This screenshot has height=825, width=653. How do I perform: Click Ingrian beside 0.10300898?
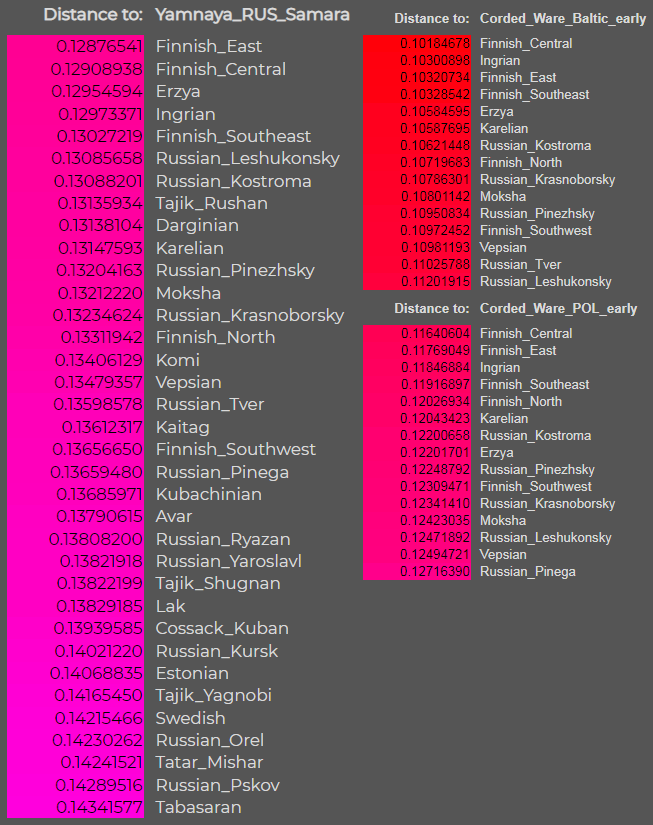[x=500, y=61]
